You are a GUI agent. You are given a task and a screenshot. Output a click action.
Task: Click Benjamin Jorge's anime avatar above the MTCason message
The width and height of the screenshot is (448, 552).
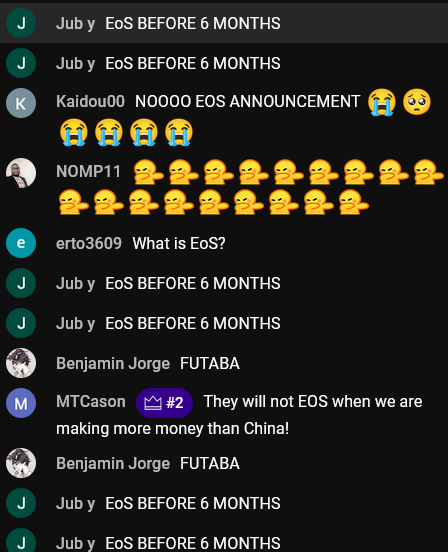21,363
